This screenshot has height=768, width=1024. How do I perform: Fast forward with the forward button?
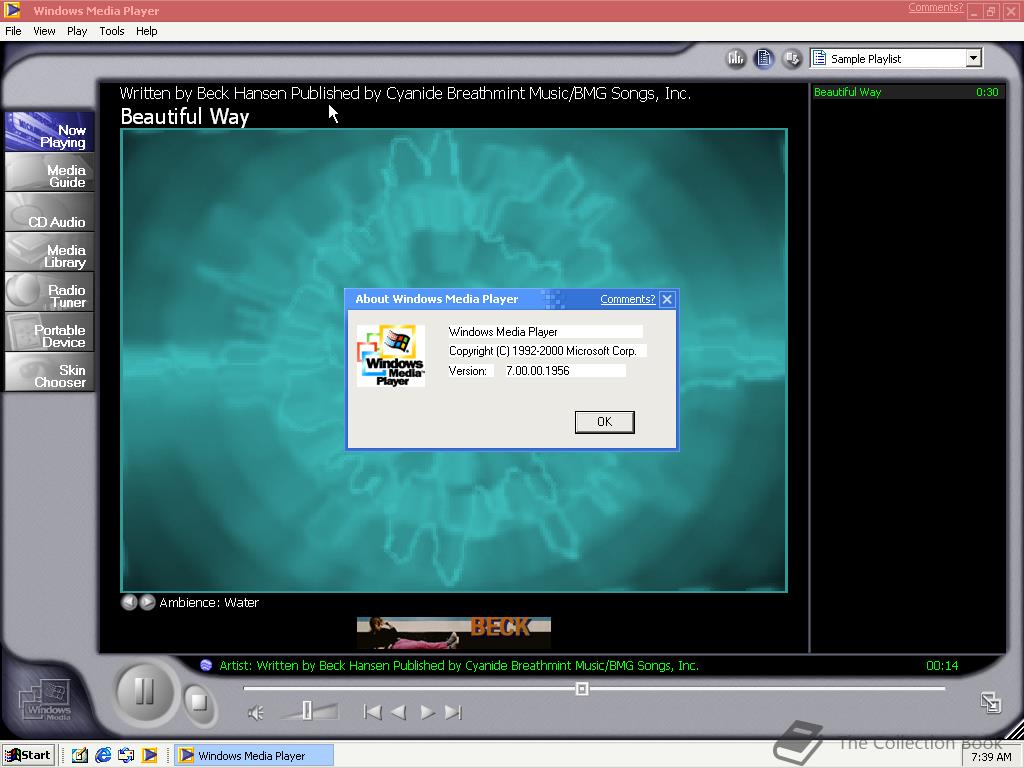[427, 712]
